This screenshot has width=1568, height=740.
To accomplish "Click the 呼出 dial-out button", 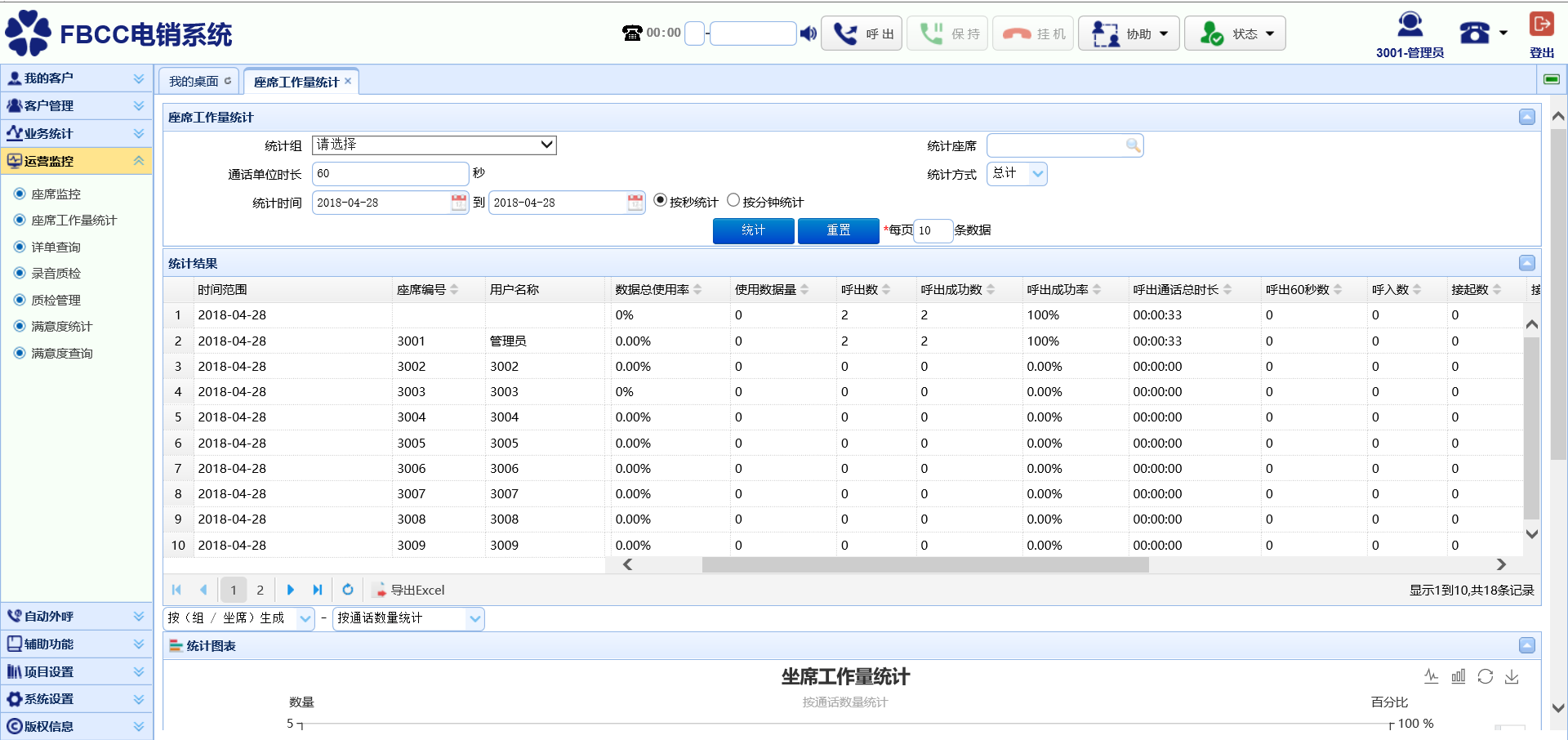I will [x=862, y=33].
